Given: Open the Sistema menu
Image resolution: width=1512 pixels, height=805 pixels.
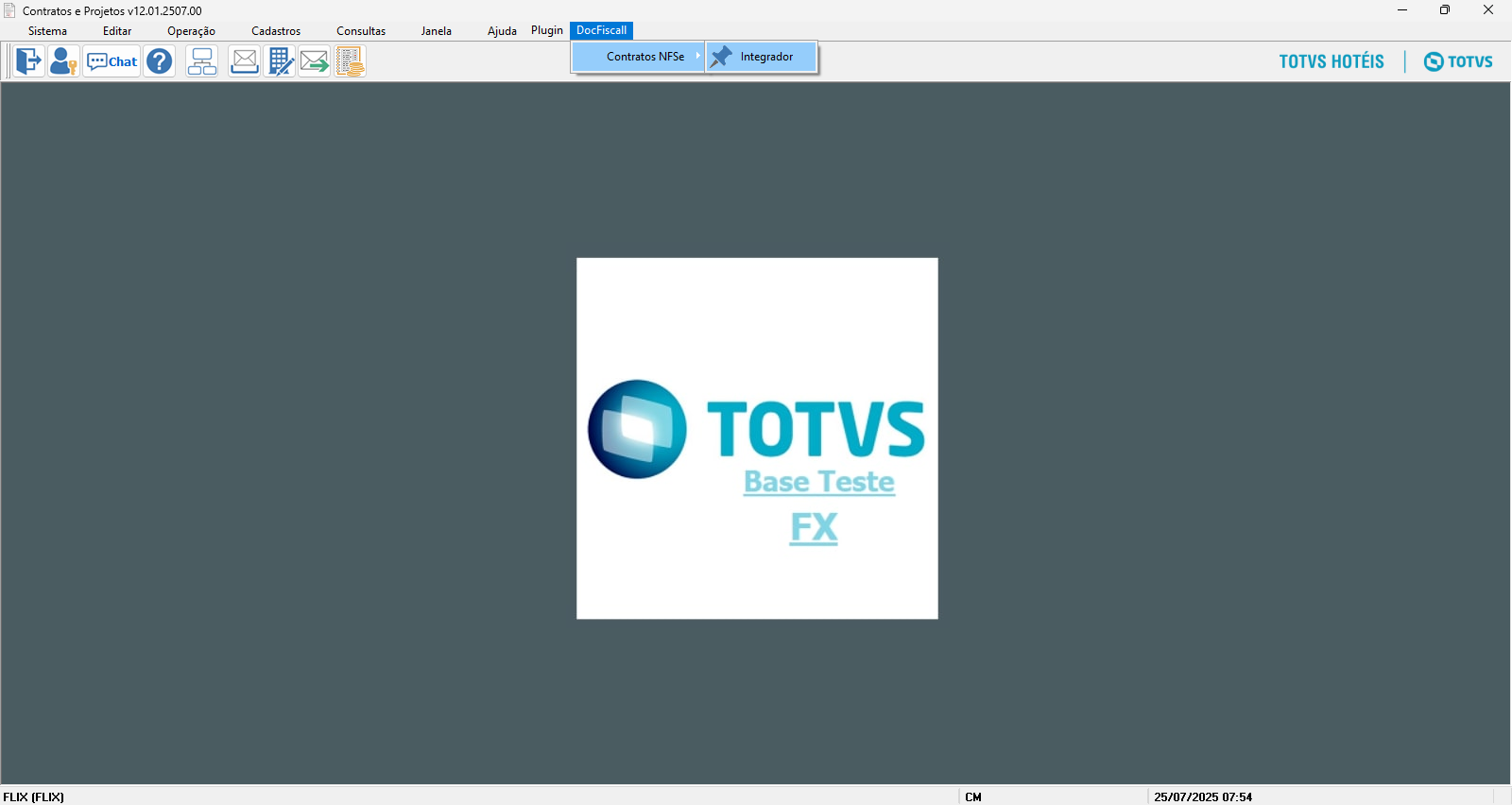Looking at the screenshot, I should [x=47, y=31].
